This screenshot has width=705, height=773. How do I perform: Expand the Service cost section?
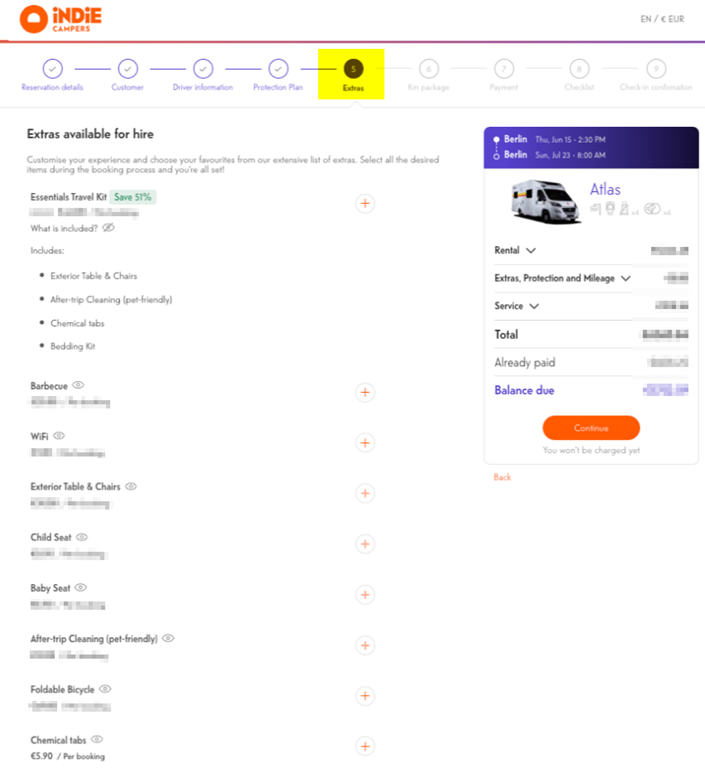click(x=534, y=307)
